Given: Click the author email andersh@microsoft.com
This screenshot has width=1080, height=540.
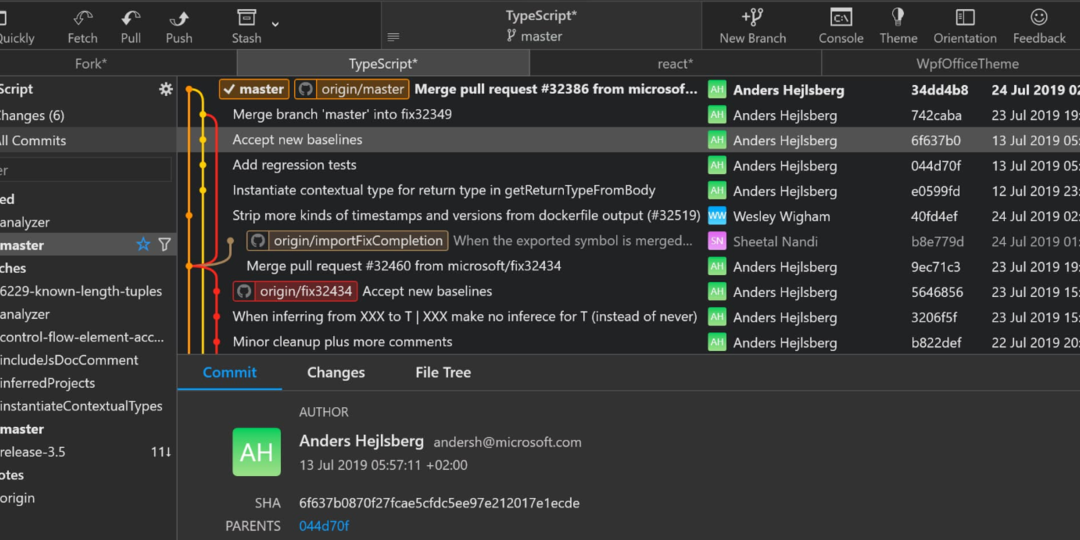Looking at the screenshot, I should click(x=507, y=442).
